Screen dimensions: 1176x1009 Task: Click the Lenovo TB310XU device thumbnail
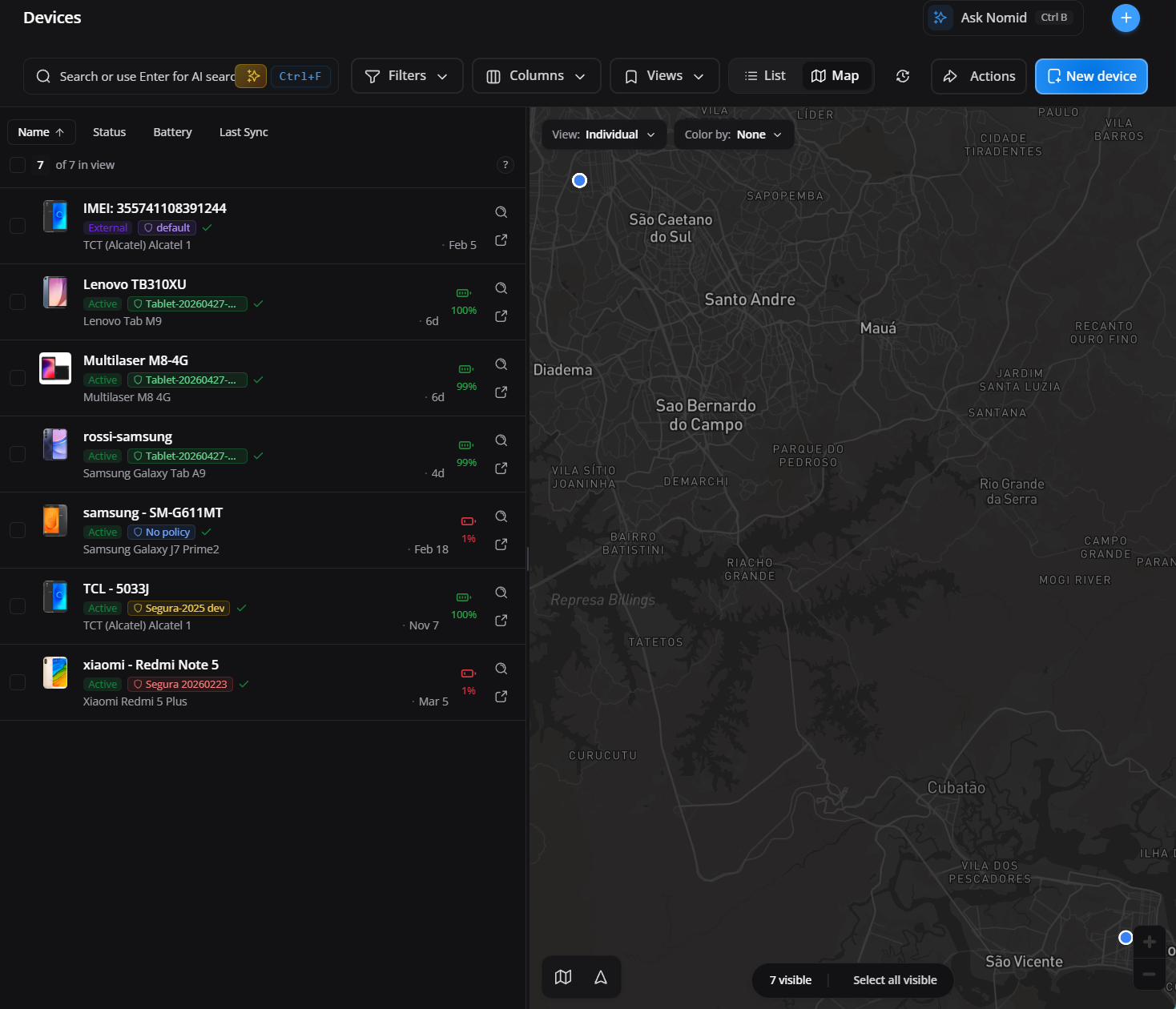tap(55, 292)
